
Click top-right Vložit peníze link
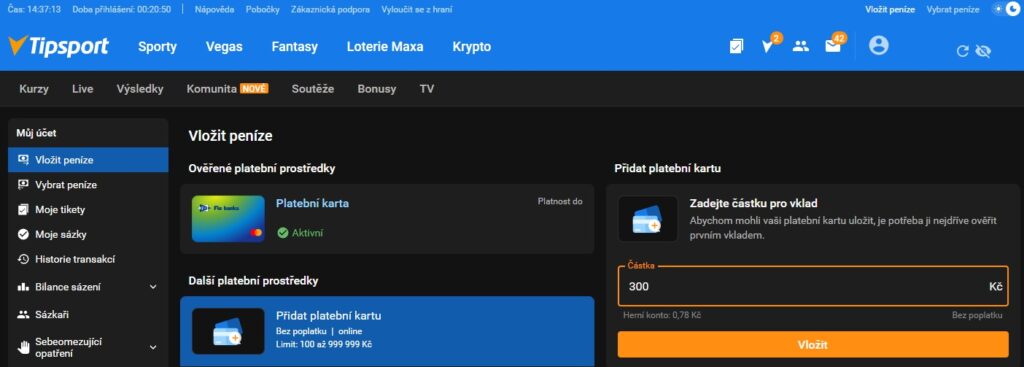(x=889, y=10)
